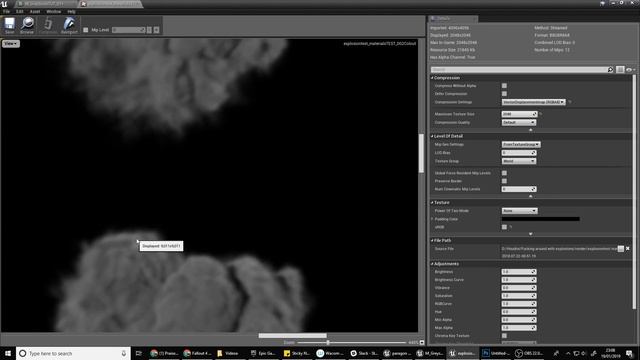Select the Details panel tab
Screen dimensions: 640x360
452,18
